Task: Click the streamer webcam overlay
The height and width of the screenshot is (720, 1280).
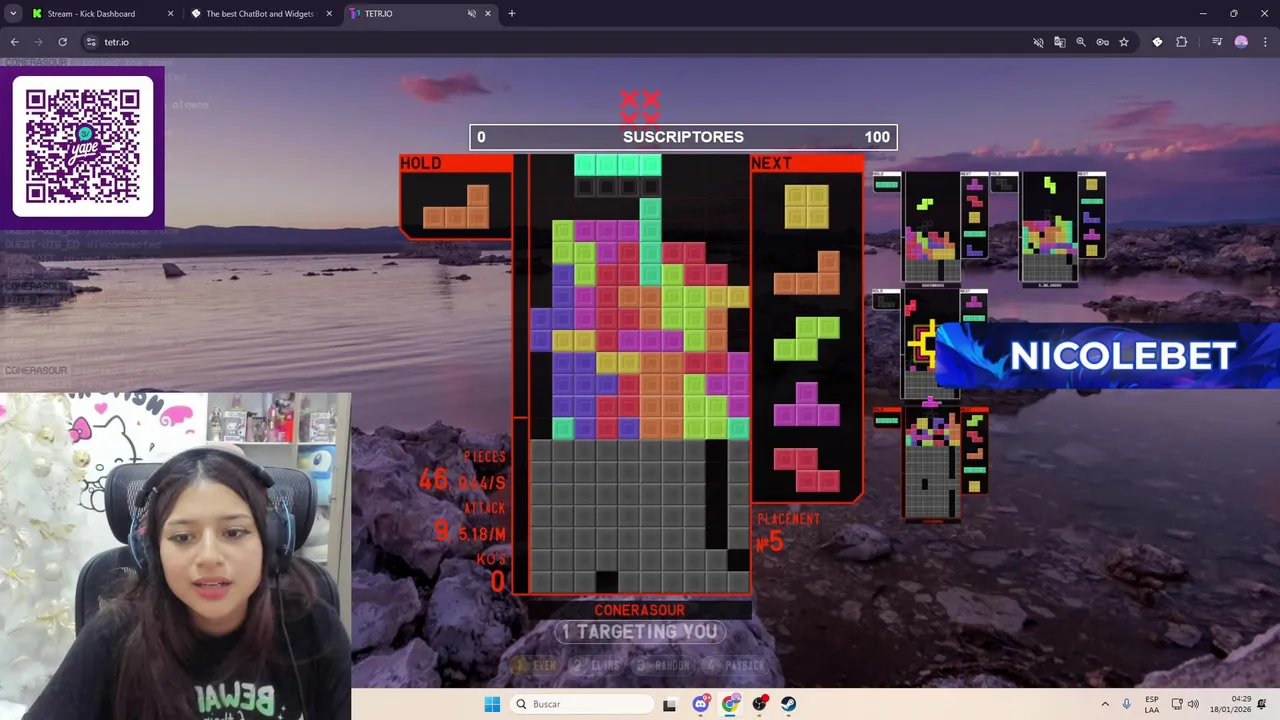Action: point(175,556)
